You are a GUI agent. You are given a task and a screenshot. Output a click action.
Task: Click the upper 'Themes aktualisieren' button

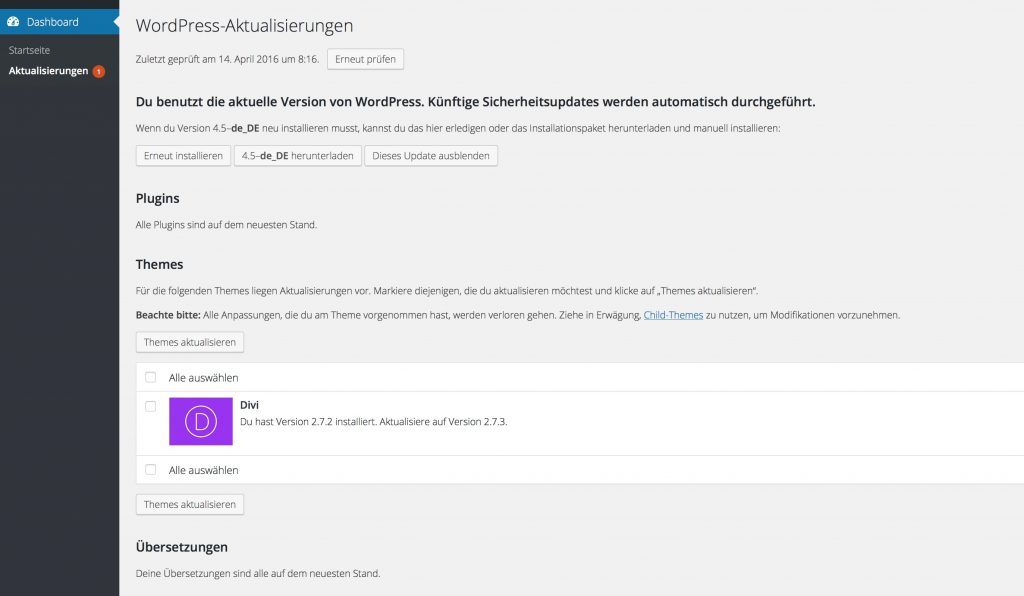coord(190,341)
